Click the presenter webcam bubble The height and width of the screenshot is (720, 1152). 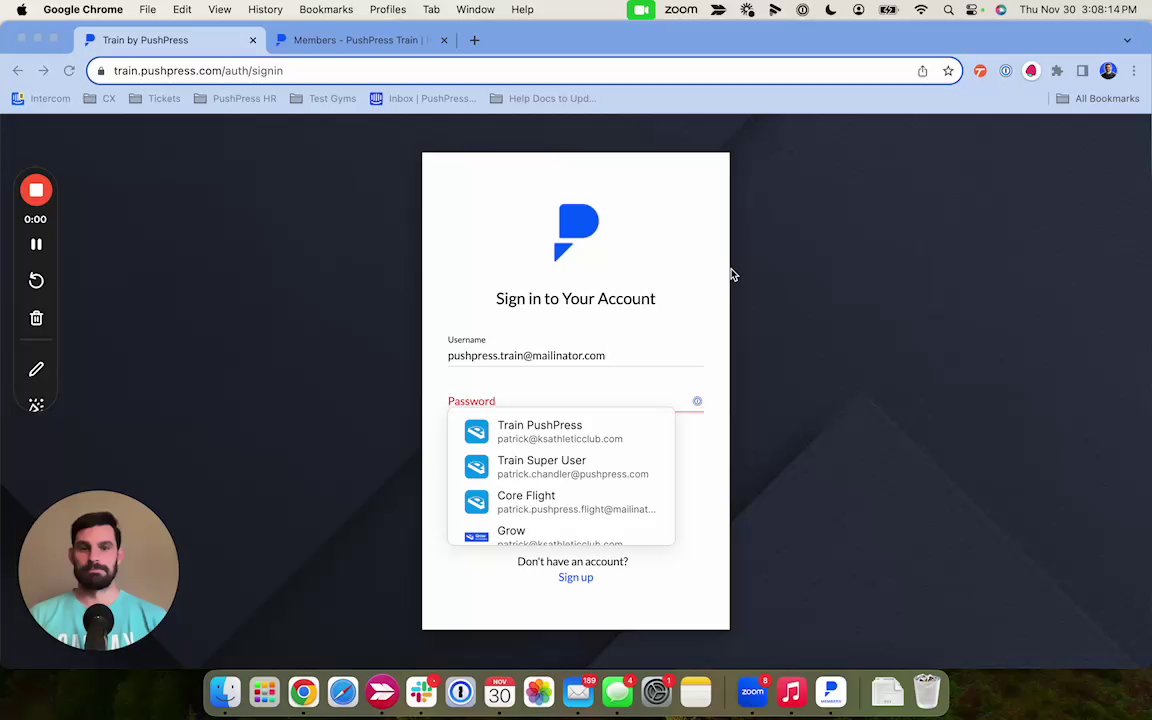(98, 571)
